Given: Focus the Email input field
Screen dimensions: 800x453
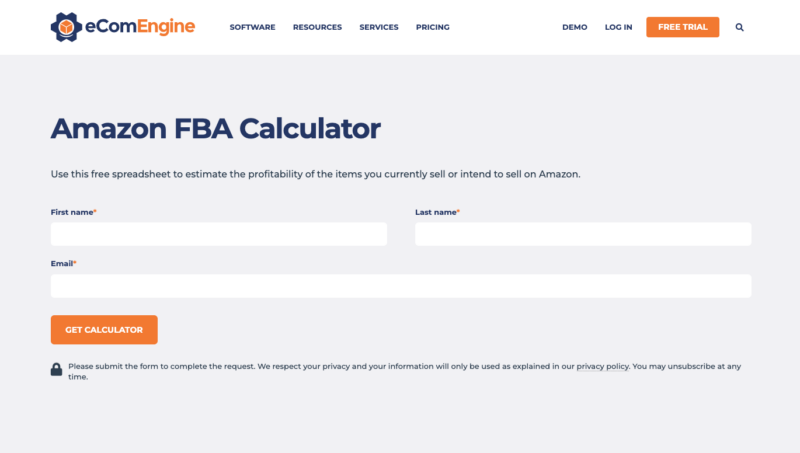Looking at the screenshot, I should 401,286.
